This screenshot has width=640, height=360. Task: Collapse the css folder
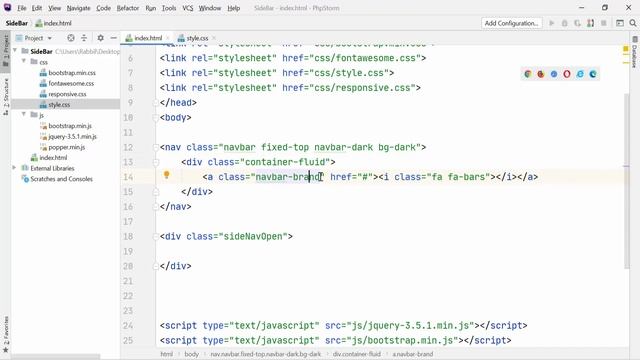click(x=24, y=61)
